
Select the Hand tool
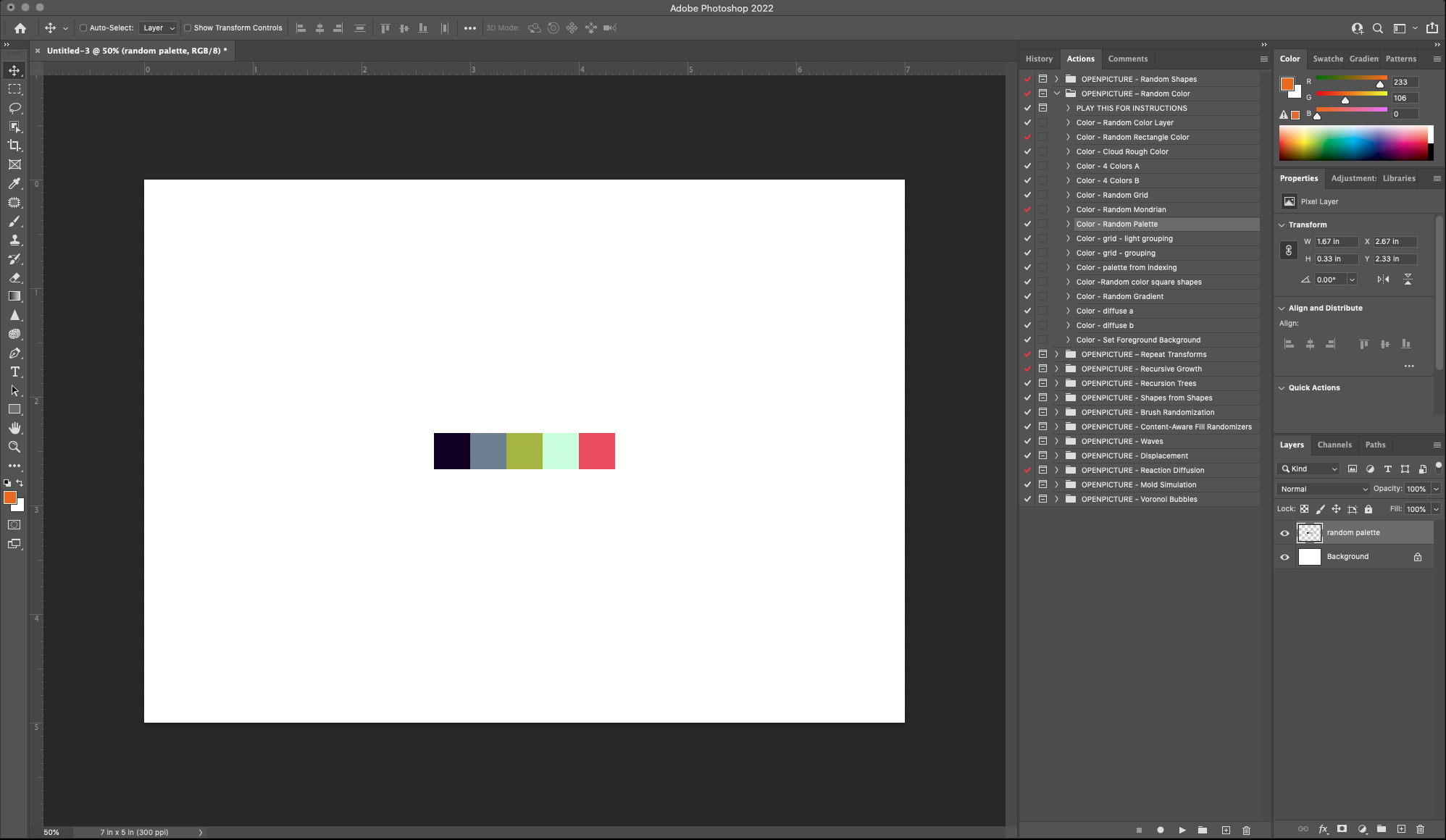[14, 428]
